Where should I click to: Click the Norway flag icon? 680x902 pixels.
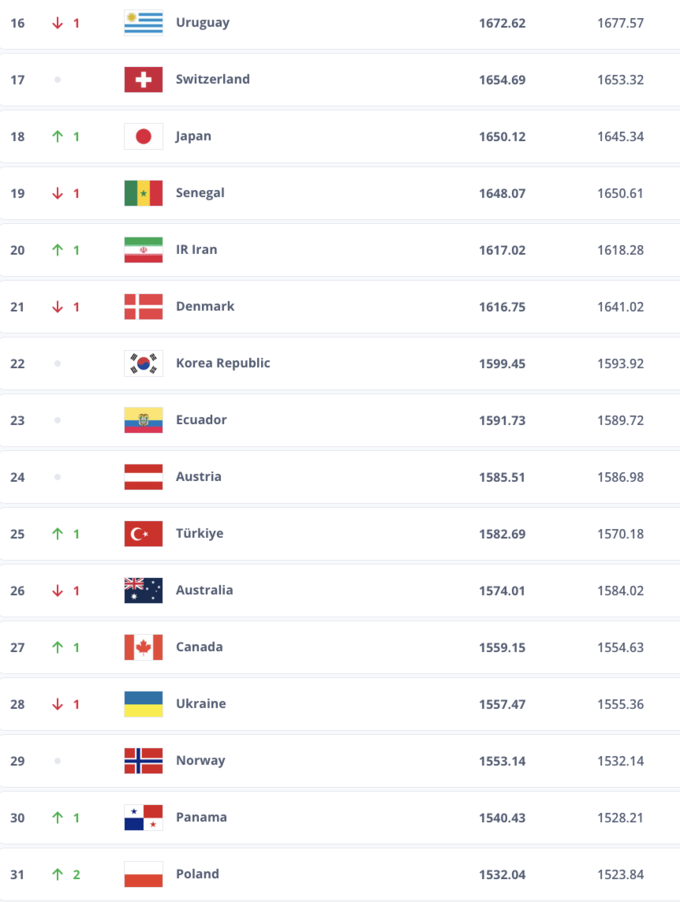coord(143,760)
